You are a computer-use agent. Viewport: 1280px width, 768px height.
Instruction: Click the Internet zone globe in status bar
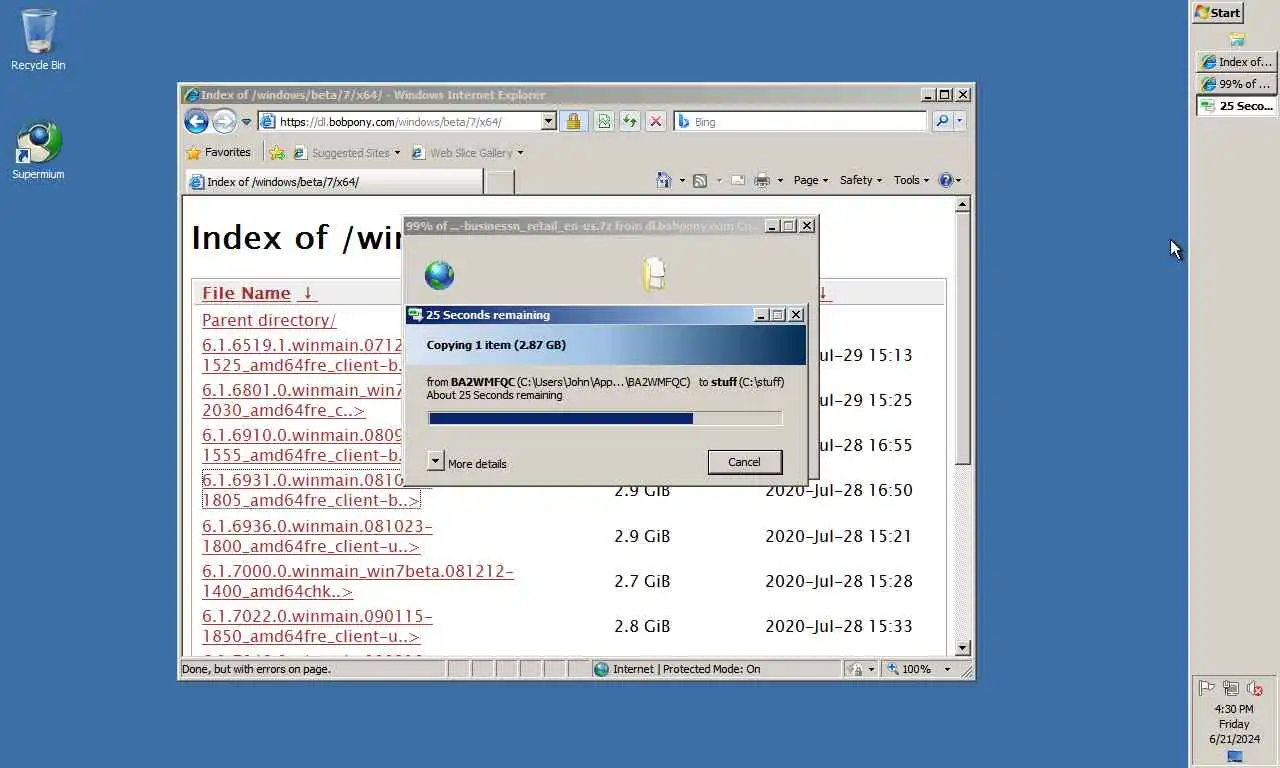(601, 669)
